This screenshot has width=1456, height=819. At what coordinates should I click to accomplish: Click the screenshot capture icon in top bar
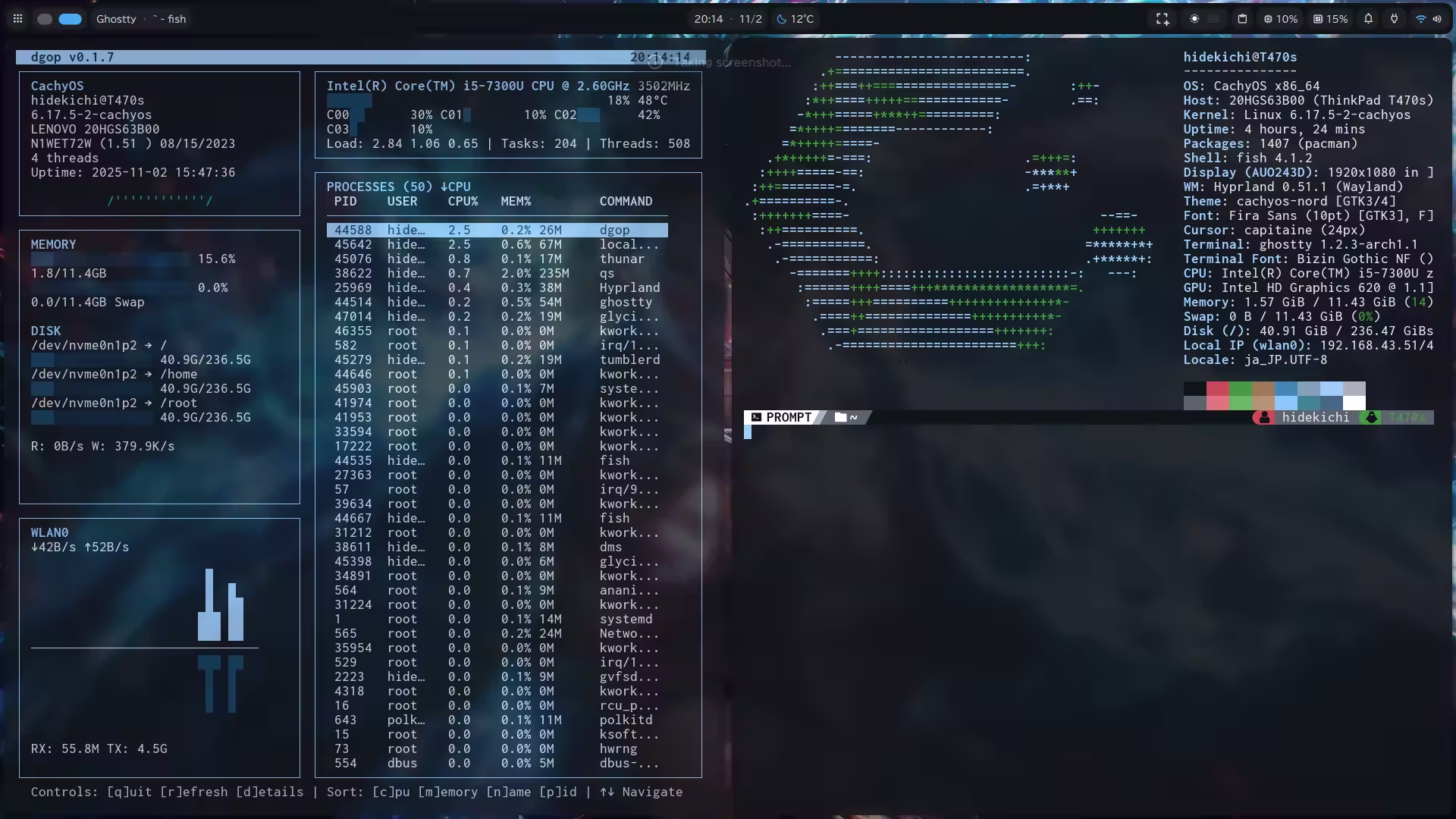(x=1163, y=19)
